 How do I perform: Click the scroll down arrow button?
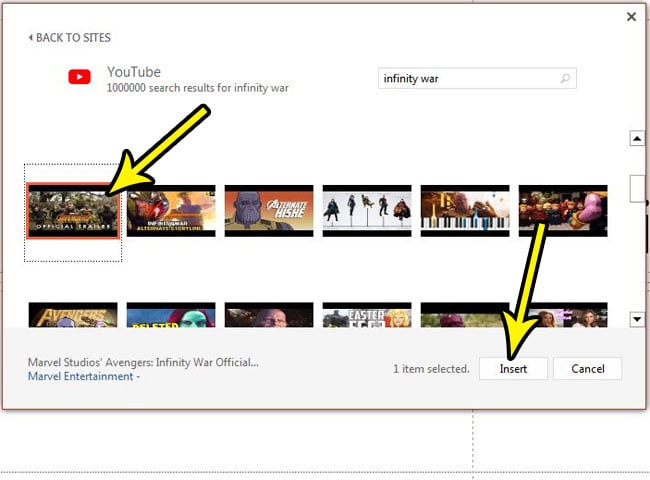pyautogui.click(x=637, y=319)
